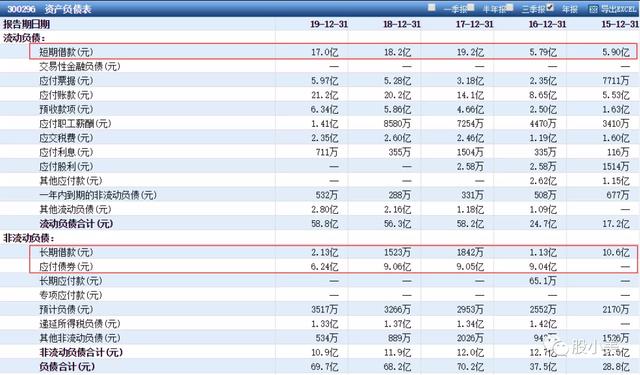Select the 预计负债(元) row label
640x375 pixels.
(x=66, y=309)
